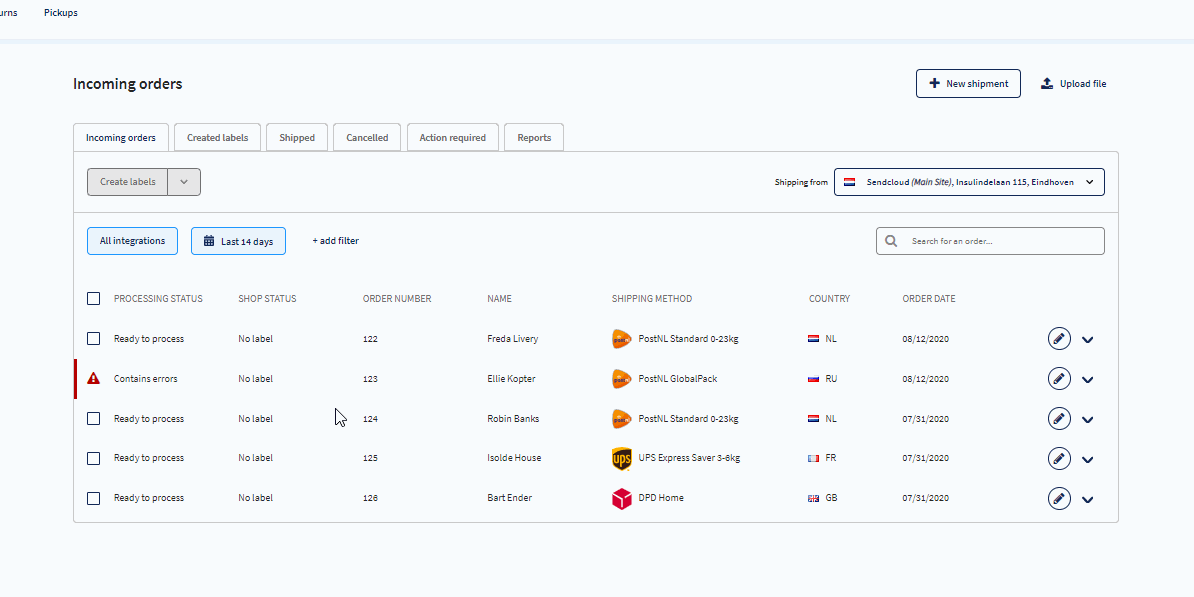This screenshot has height=597, width=1194.
Task: Open Pickups in top navigation
Action: click(x=61, y=13)
